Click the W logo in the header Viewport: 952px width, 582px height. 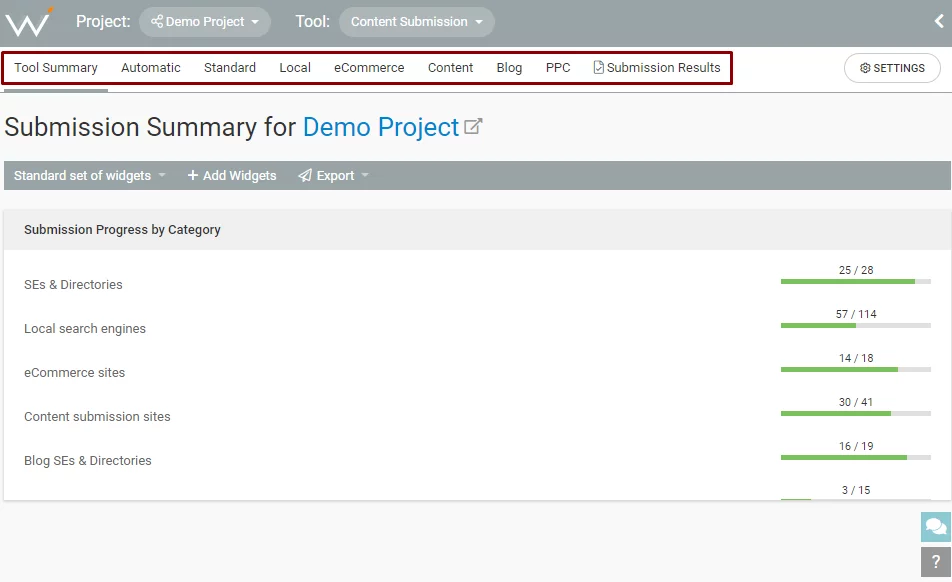29,22
